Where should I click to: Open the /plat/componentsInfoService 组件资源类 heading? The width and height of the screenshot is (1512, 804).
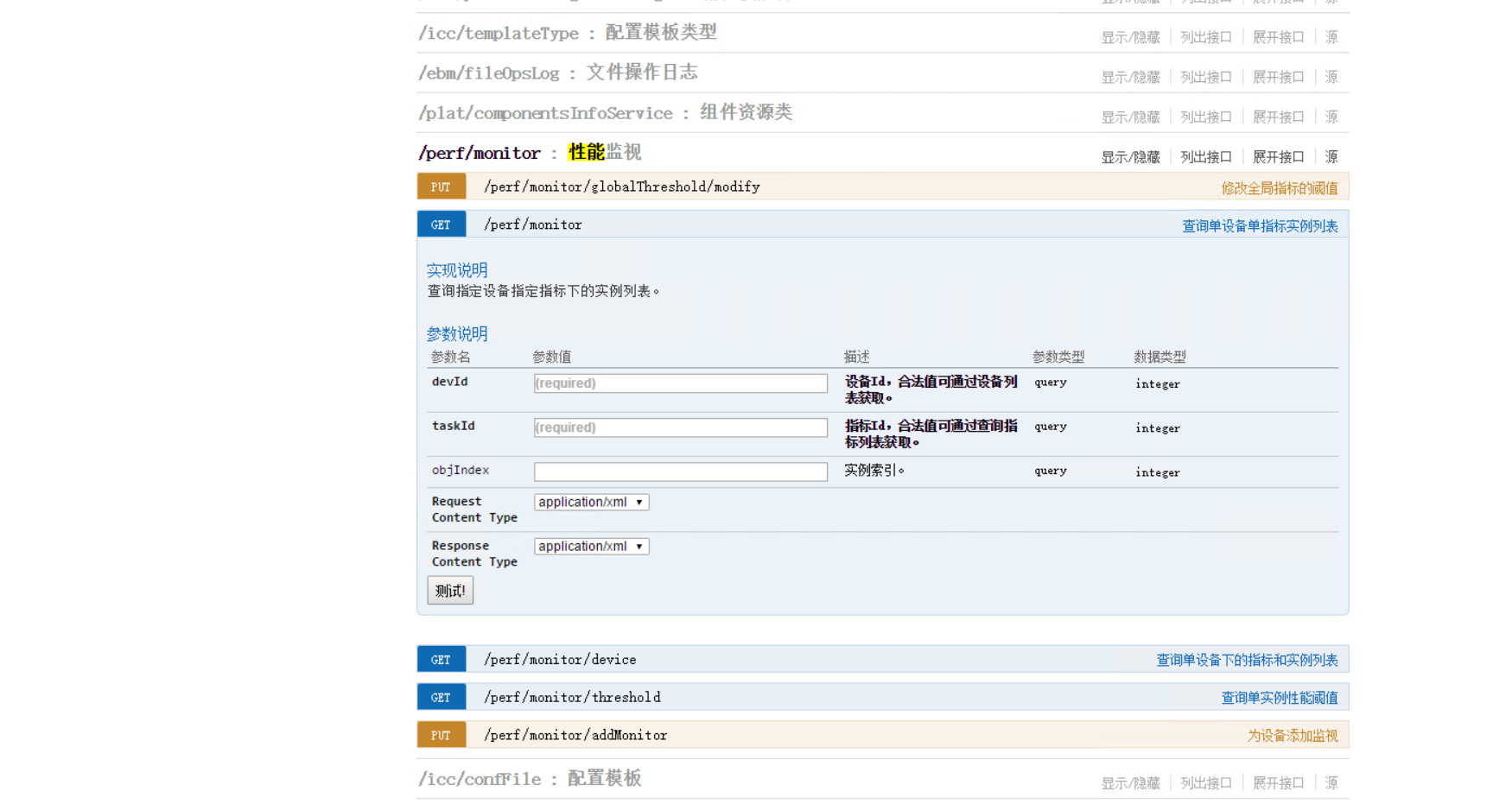[606, 112]
